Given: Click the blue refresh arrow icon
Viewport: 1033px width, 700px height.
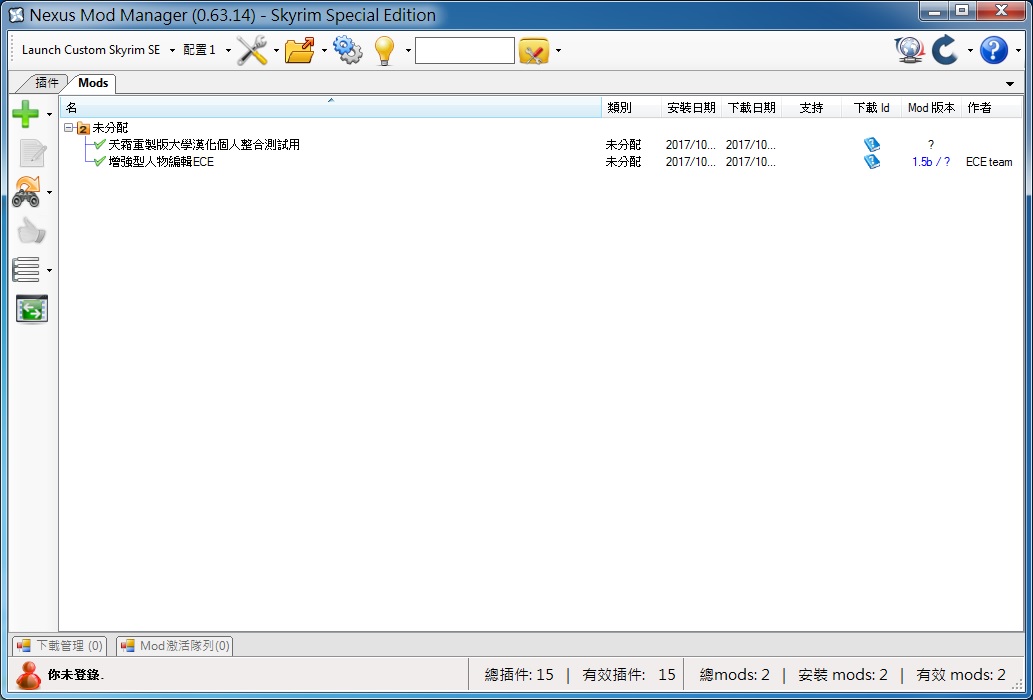Looking at the screenshot, I should [945, 50].
